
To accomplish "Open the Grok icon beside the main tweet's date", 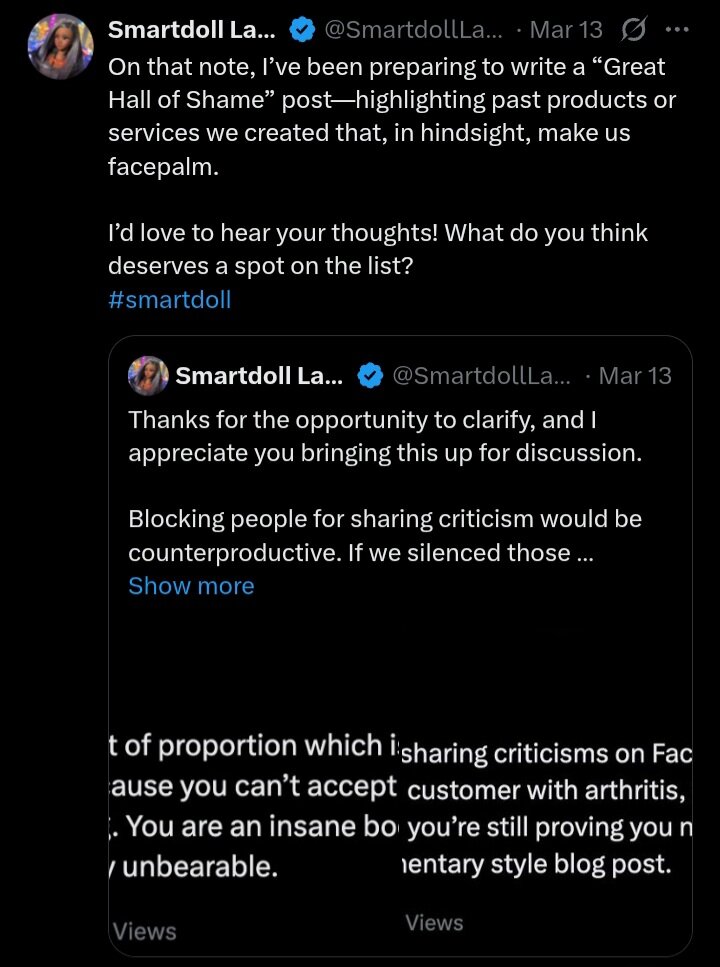I will pyautogui.click(x=633, y=31).
